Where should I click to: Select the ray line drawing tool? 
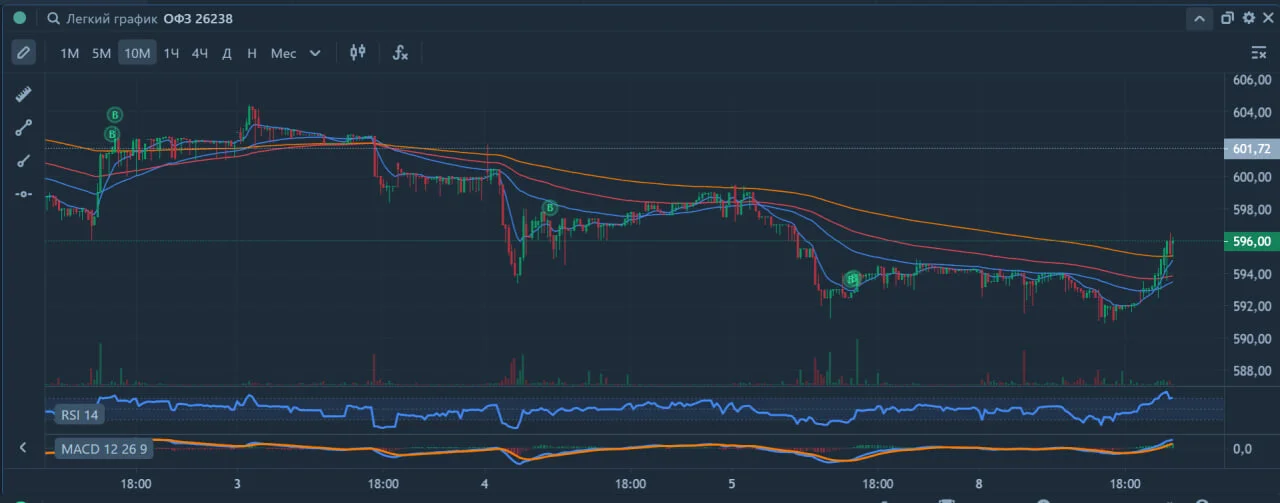pyautogui.click(x=23, y=161)
